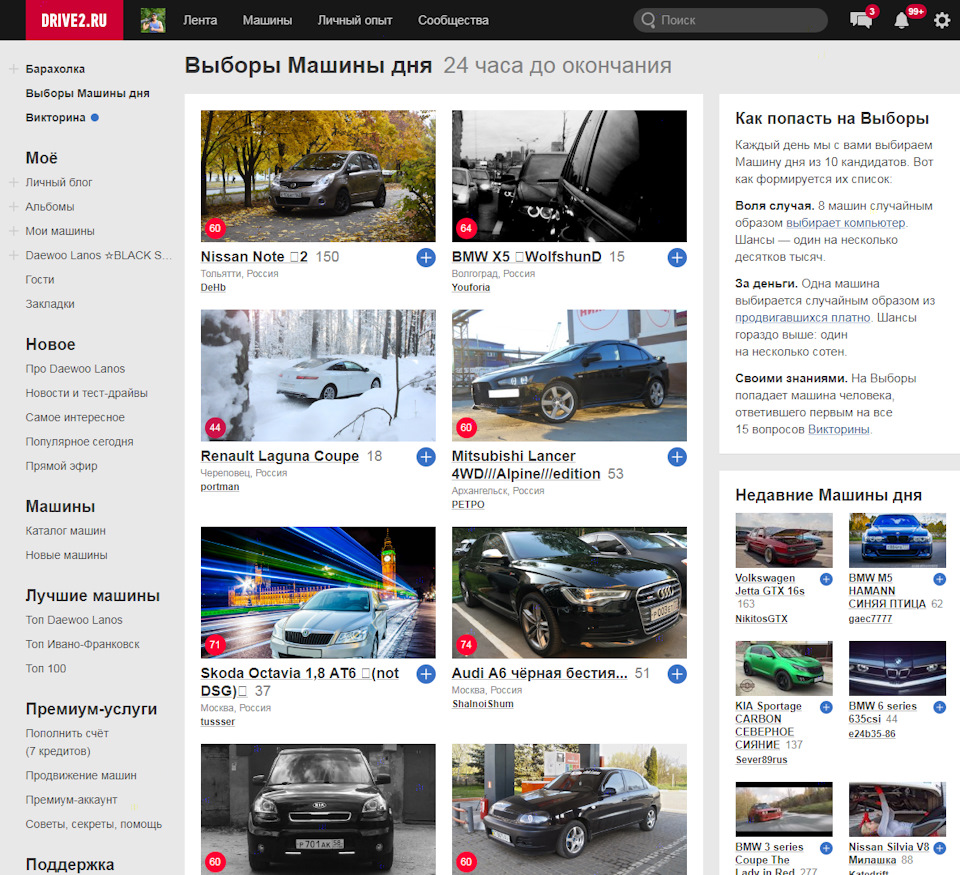Screen dimensions: 960x875
Task: Open the black KIA Soul photo
Action: tap(318, 809)
